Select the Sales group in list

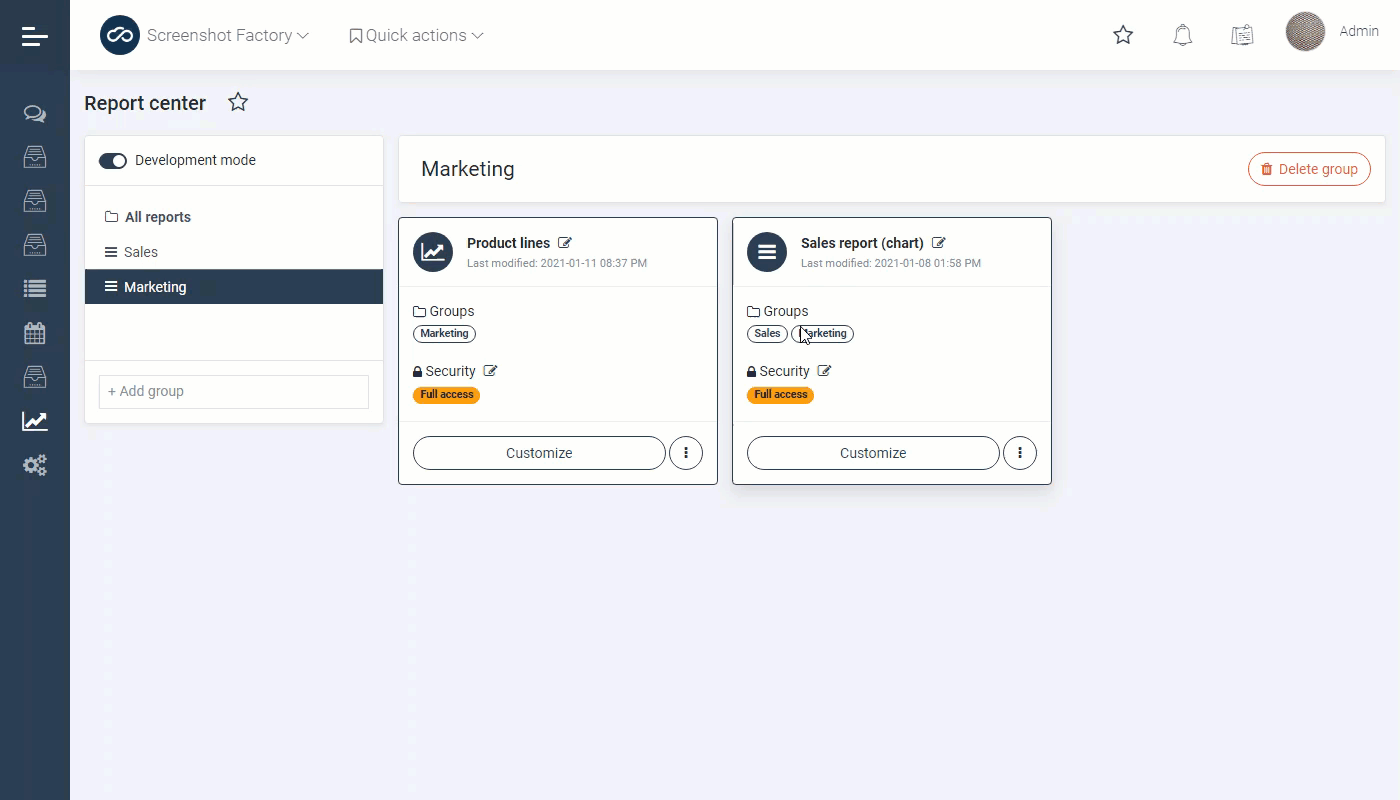pos(141,252)
